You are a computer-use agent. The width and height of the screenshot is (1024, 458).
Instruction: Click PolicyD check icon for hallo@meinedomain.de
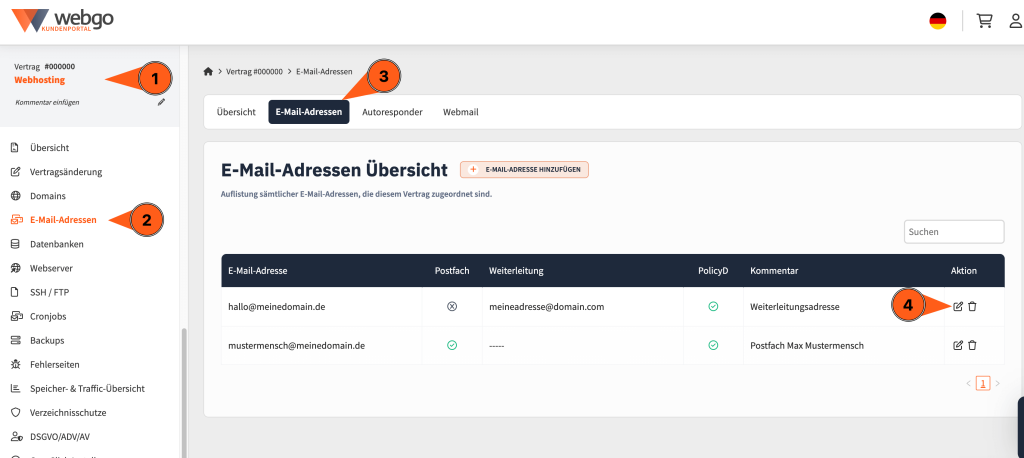pos(713,306)
